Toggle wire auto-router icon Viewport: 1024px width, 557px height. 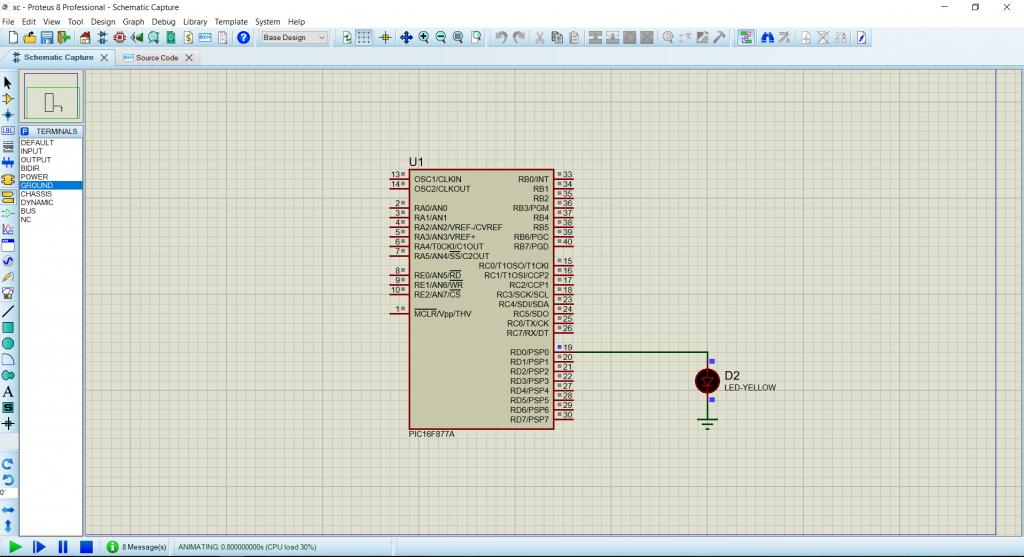click(745, 38)
